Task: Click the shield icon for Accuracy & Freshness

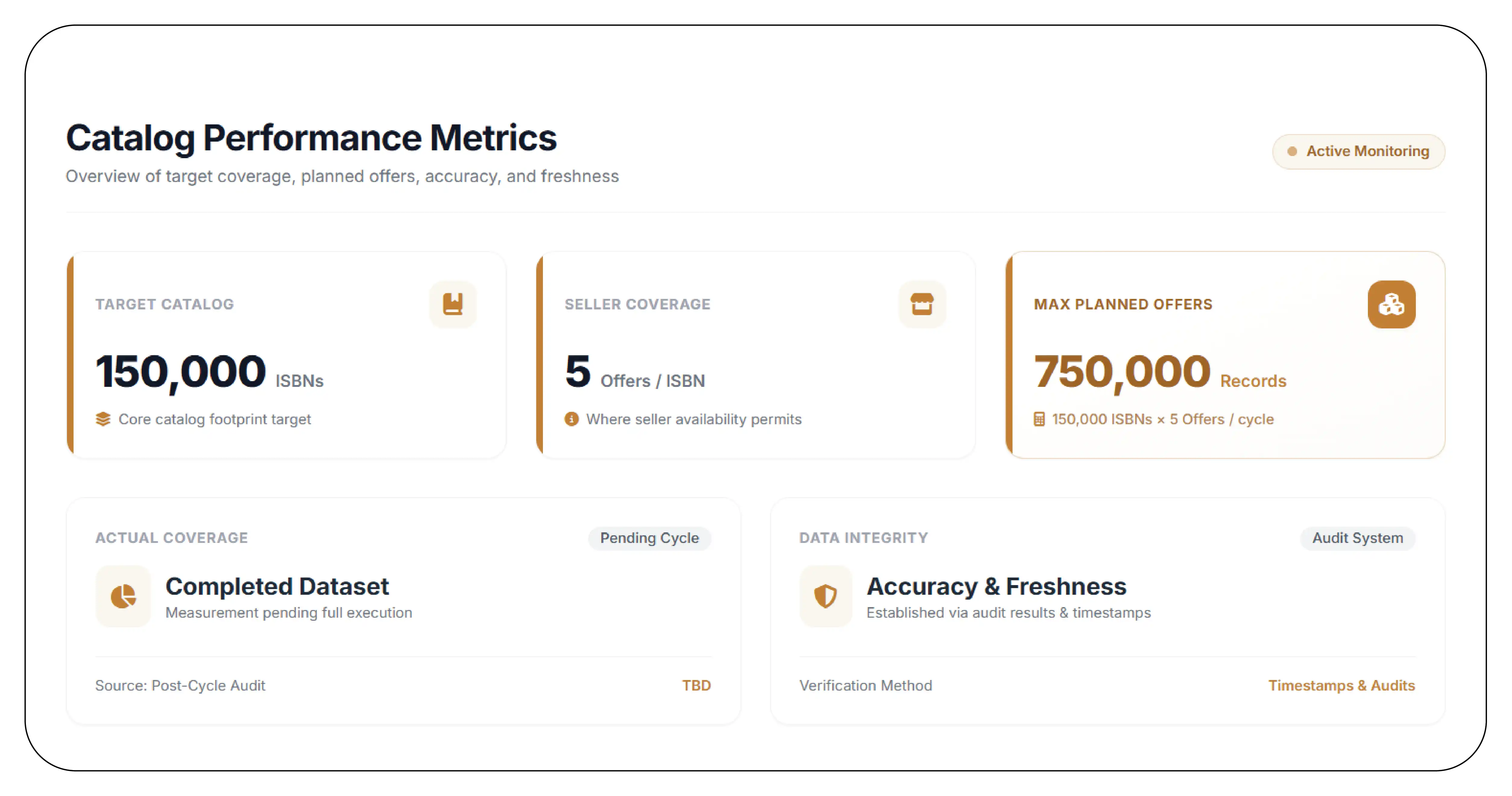Action: [x=825, y=596]
